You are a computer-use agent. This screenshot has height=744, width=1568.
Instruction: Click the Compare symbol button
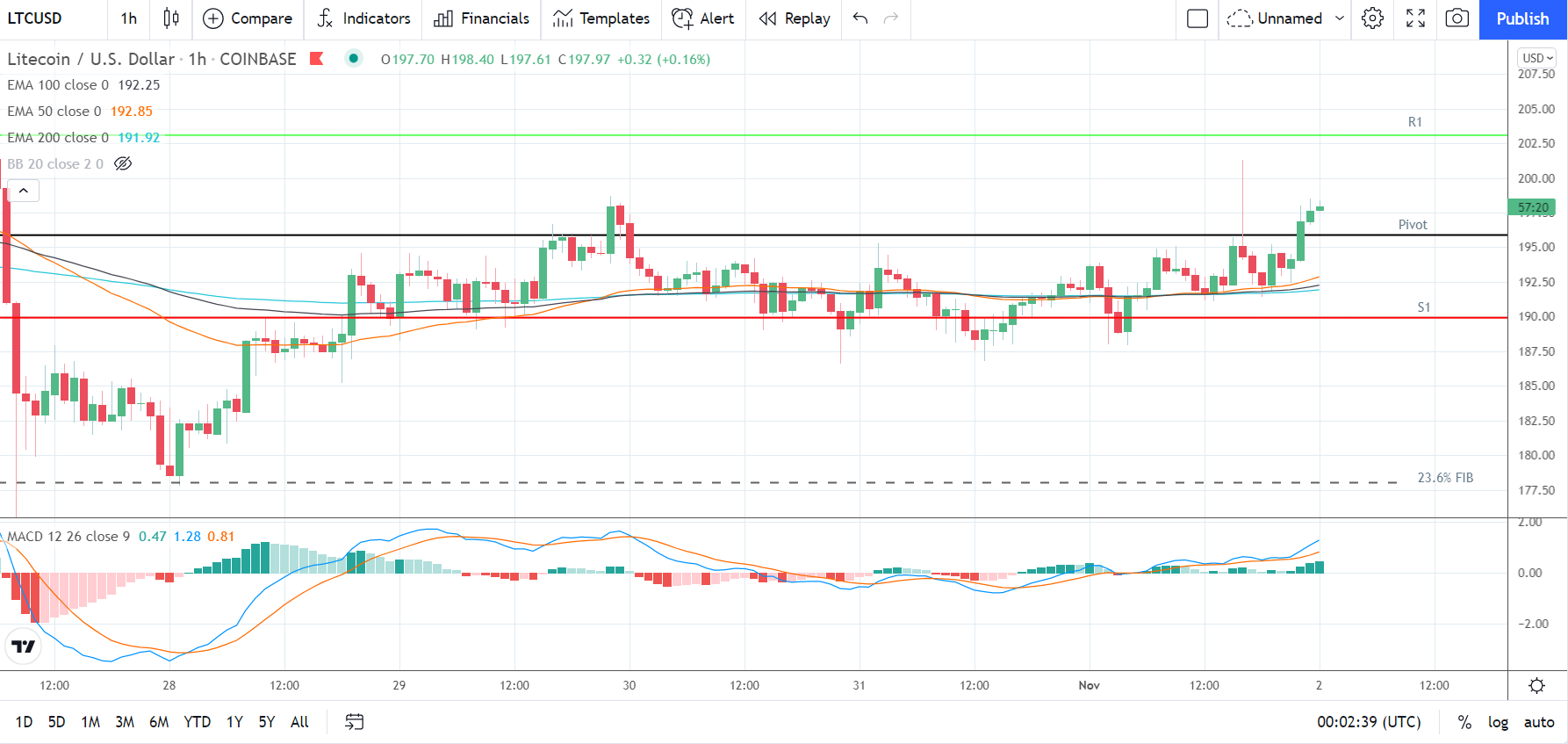pos(248,18)
